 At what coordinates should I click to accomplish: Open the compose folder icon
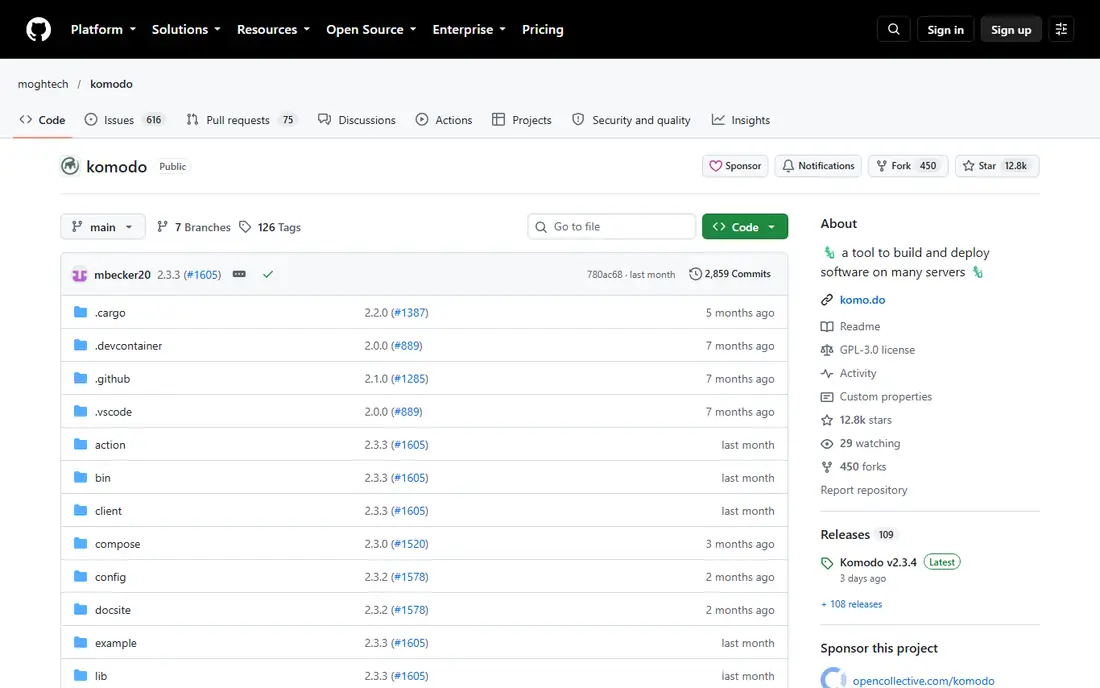click(81, 543)
